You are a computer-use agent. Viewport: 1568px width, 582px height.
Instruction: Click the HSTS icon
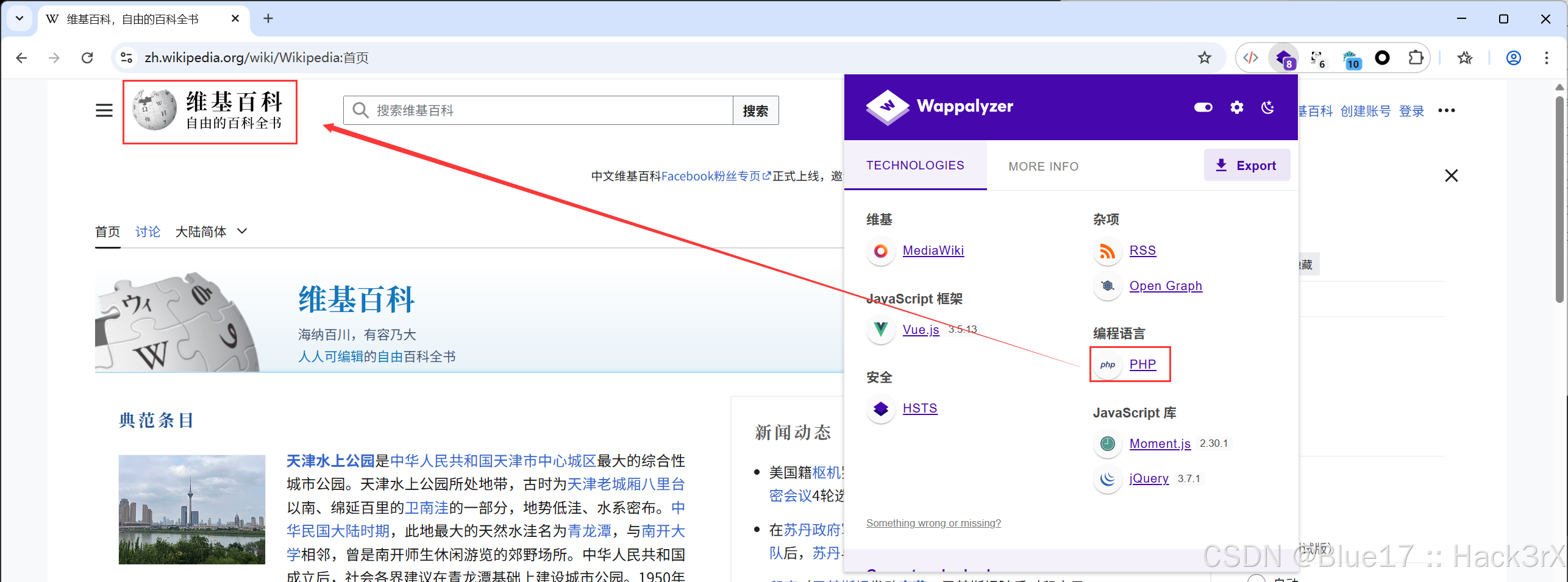coord(880,408)
